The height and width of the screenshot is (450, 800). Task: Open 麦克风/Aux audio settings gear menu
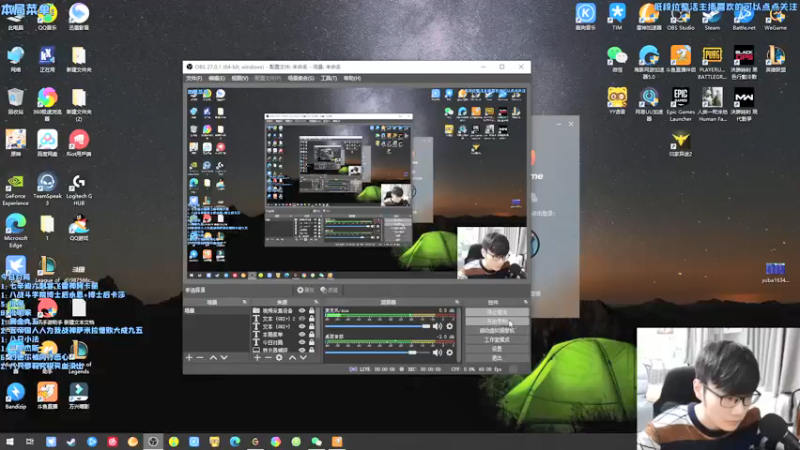449,326
